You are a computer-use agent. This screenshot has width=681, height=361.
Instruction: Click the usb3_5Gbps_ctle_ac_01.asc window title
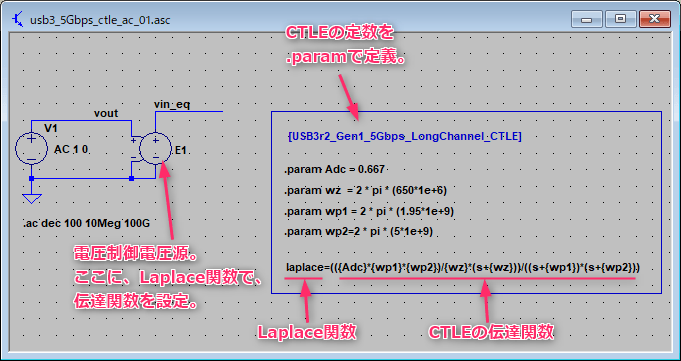(100, 20)
